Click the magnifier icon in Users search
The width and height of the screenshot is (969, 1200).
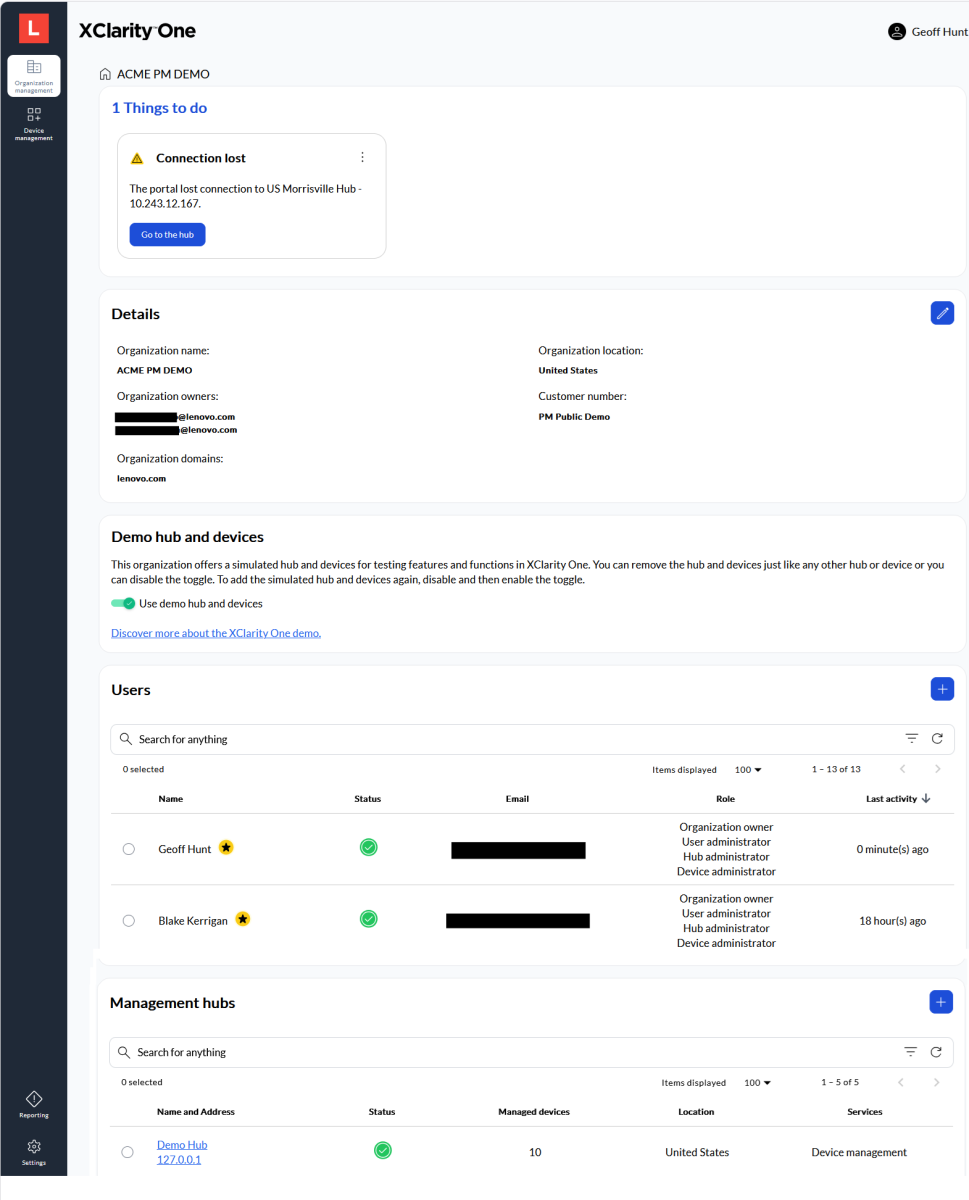tap(125, 739)
